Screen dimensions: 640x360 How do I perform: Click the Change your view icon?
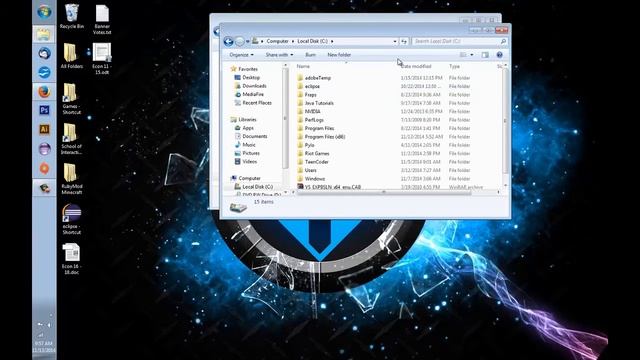(463, 55)
